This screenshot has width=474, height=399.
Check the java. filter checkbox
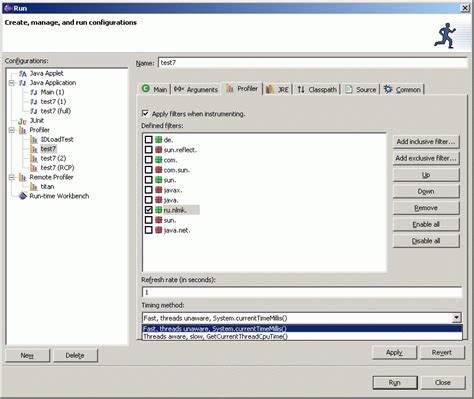pos(149,200)
